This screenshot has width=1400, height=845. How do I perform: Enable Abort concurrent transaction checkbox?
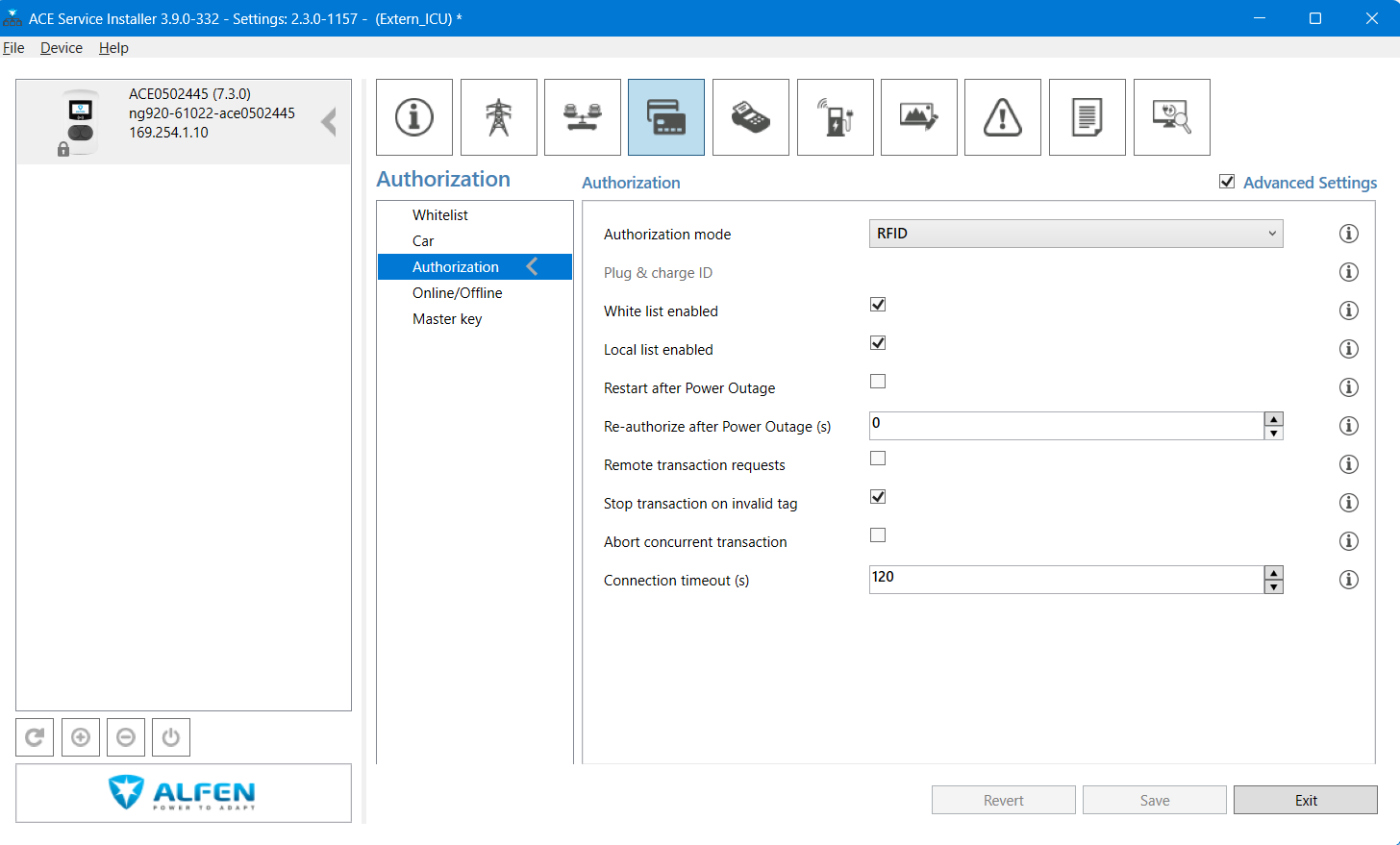(x=878, y=535)
